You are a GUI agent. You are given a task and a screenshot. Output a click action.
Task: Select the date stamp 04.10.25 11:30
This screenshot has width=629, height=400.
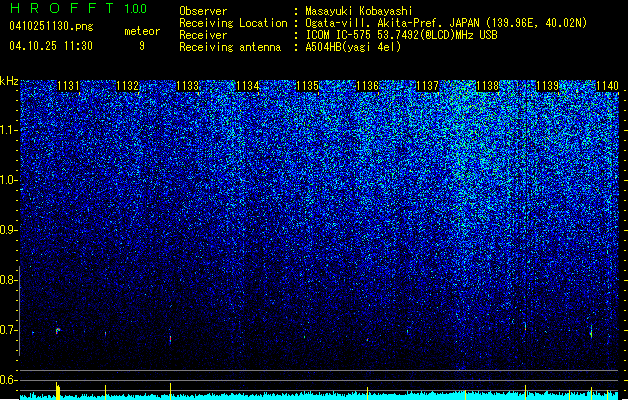(x=51, y=46)
